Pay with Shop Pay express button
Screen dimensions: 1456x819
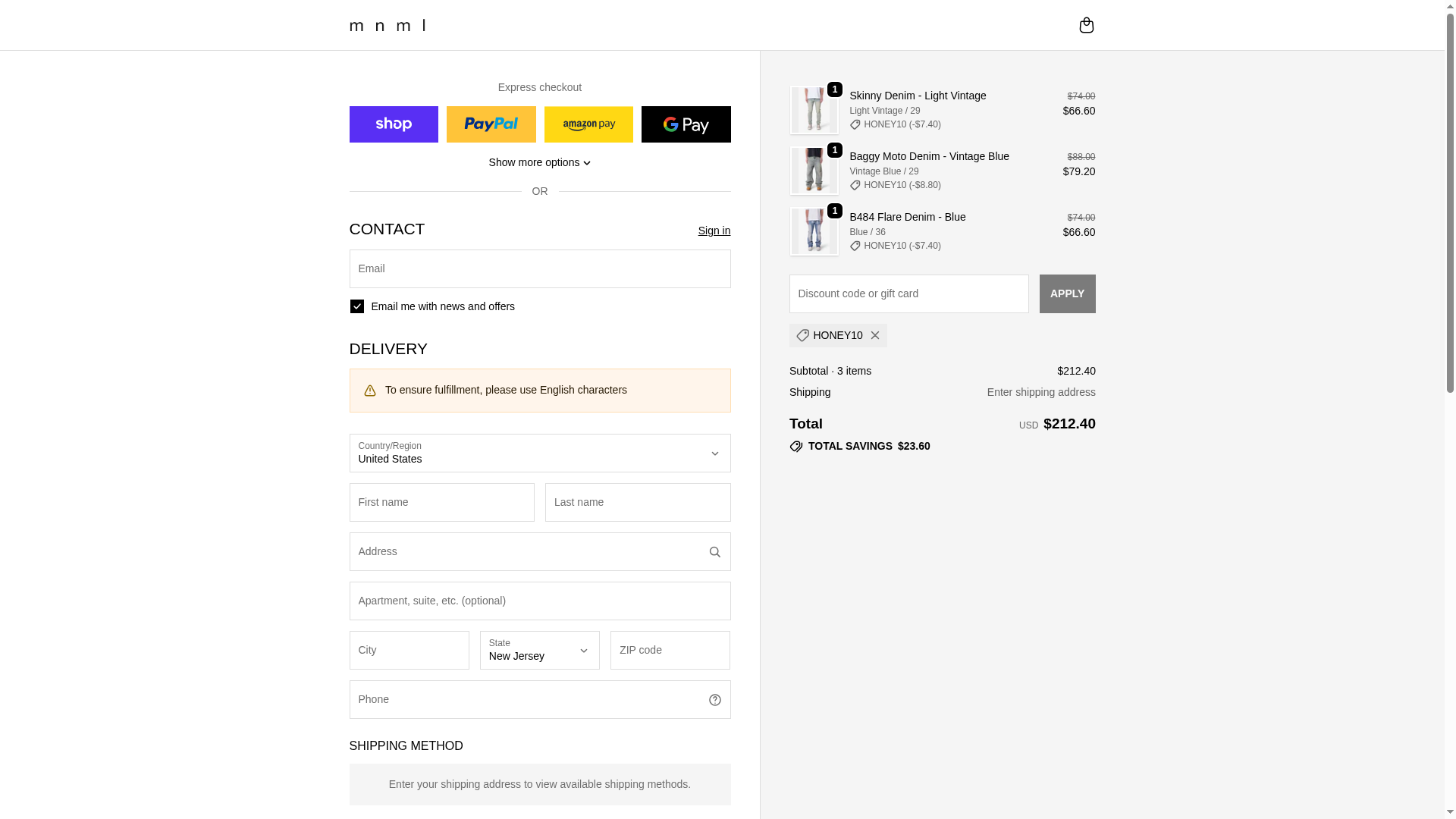[394, 124]
